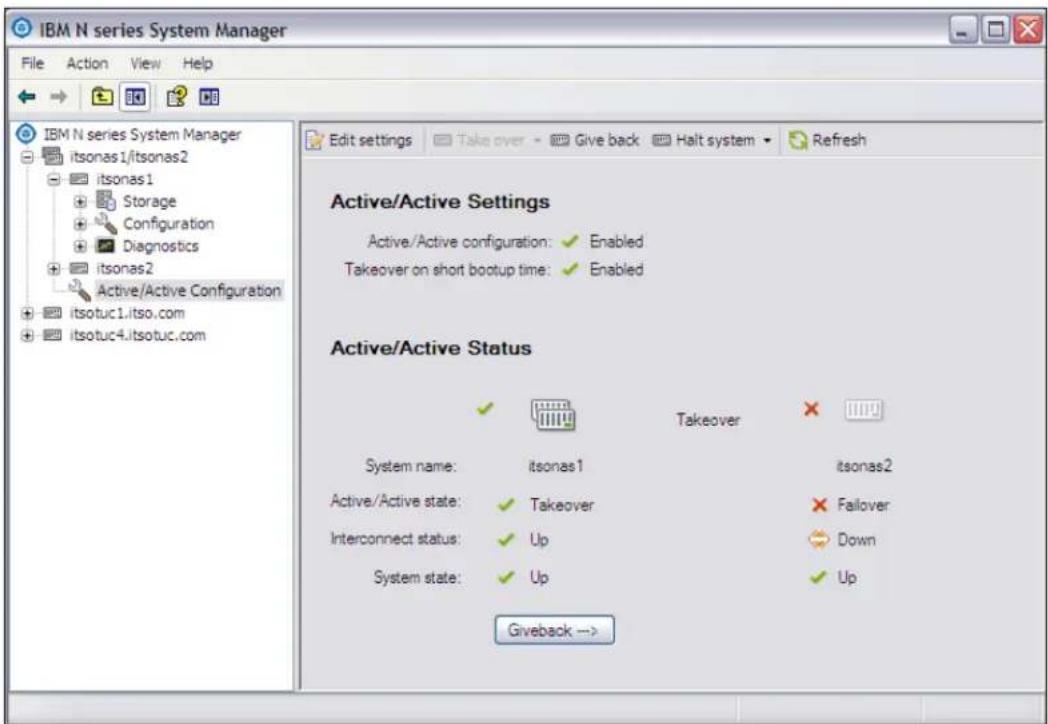Click the Active/Active Status heading
1048x724 pixels.
pos(431,348)
